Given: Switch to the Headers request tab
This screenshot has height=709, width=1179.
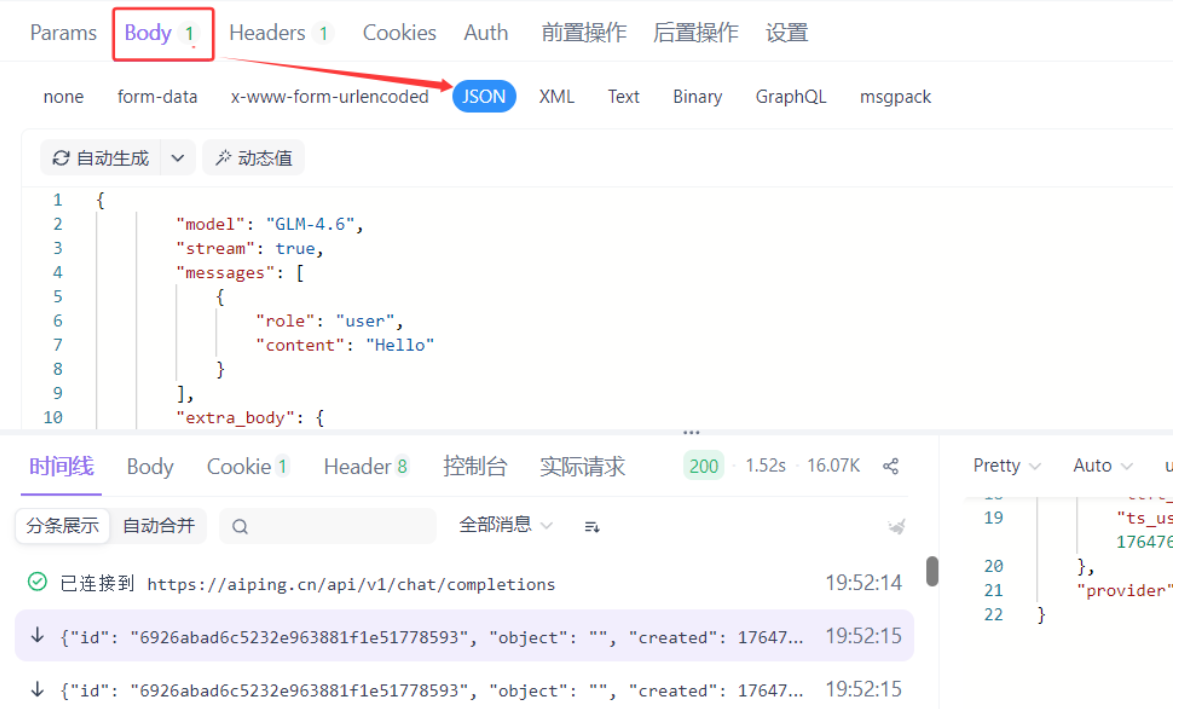Looking at the screenshot, I should tap(269, 32).
